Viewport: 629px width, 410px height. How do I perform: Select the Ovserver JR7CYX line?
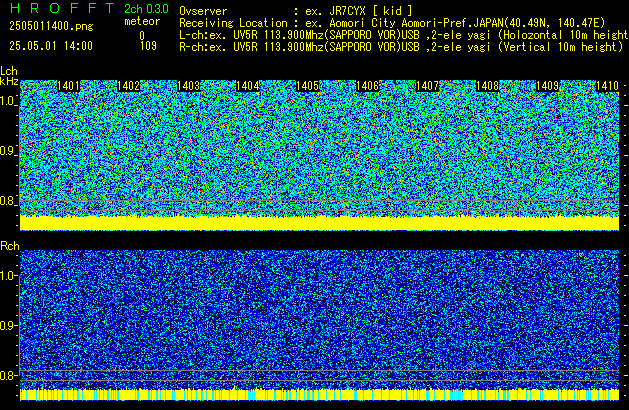[296, 11]
